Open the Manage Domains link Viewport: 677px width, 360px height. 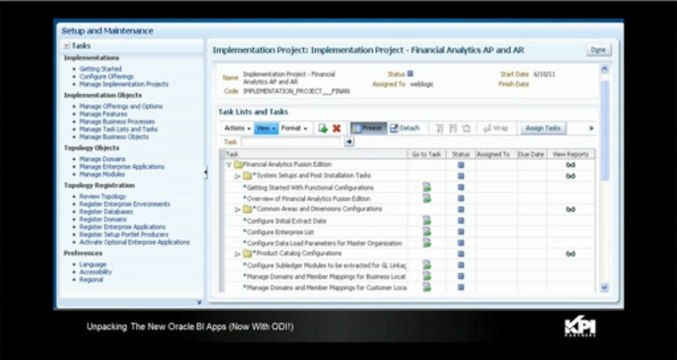pos(102,159)
